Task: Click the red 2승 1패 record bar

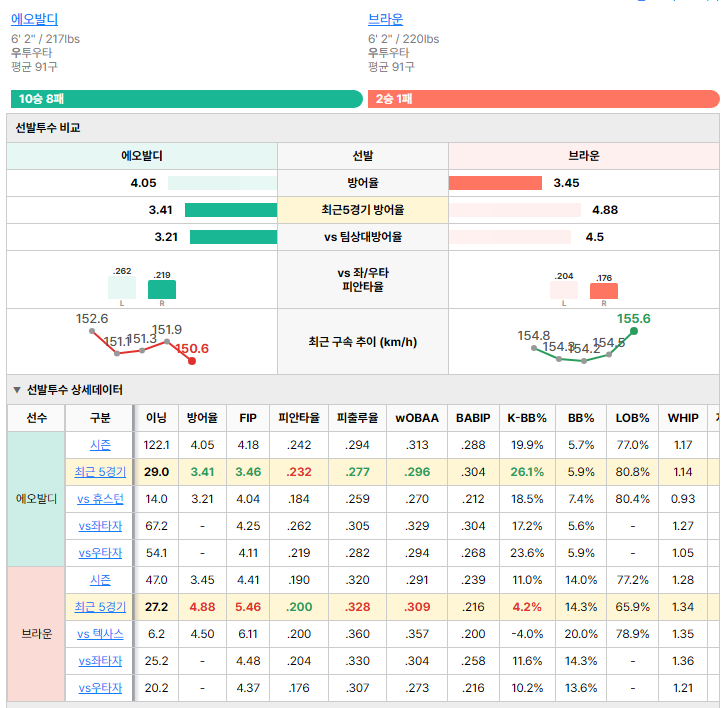Action: [x=544, y=99]
